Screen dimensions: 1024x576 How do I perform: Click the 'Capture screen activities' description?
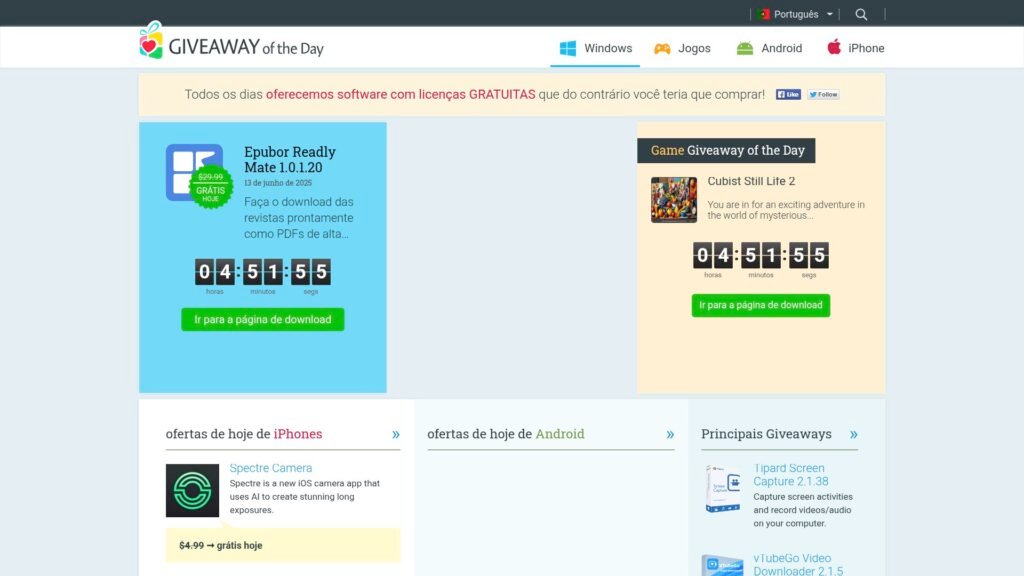click(803, 510)
